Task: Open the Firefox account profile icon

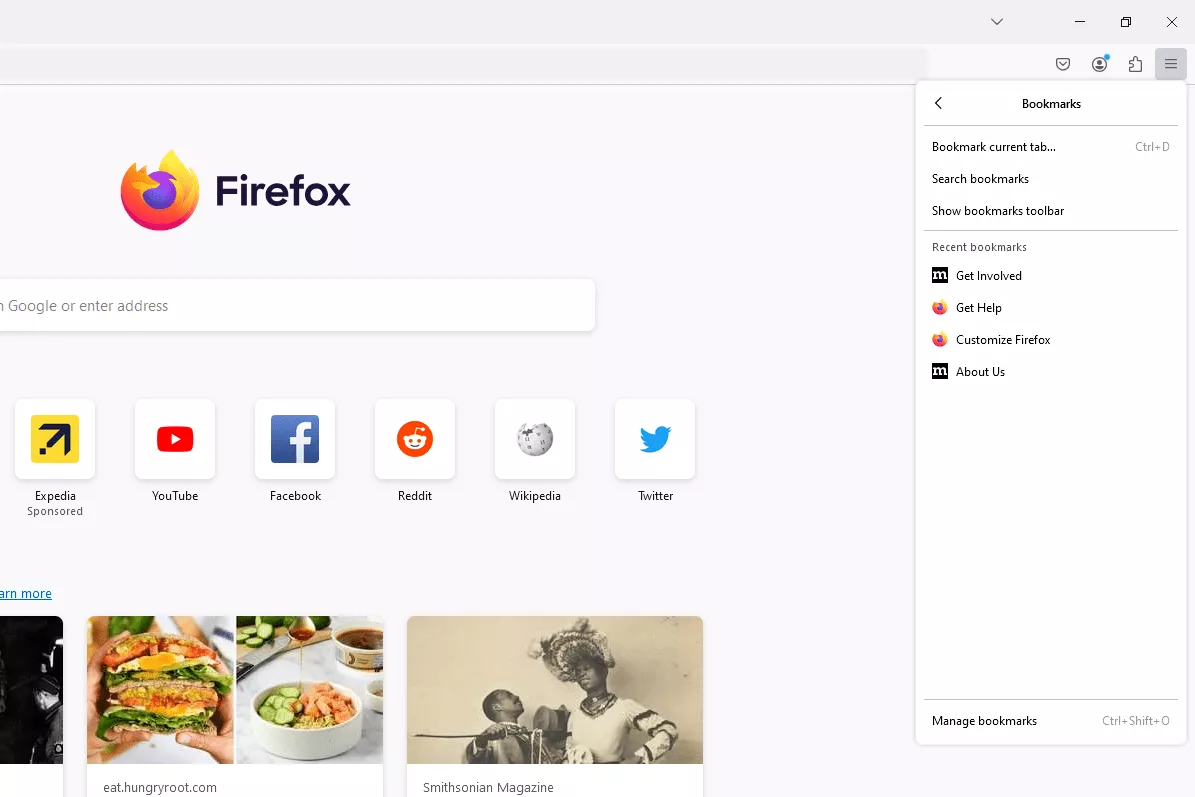Action: pos(1099,65)
